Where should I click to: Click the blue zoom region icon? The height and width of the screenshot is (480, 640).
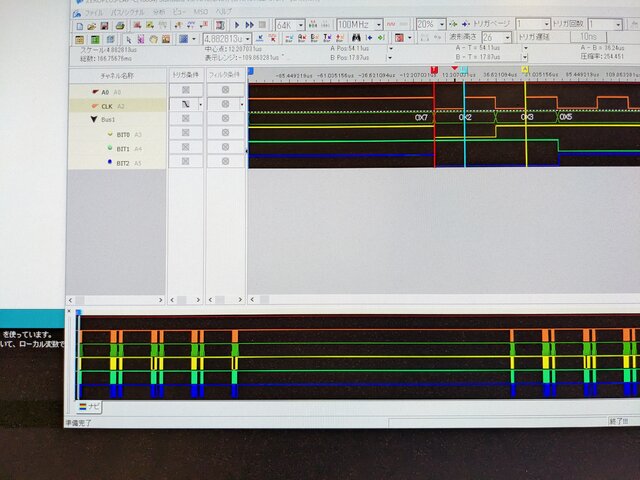coord(183,39)
